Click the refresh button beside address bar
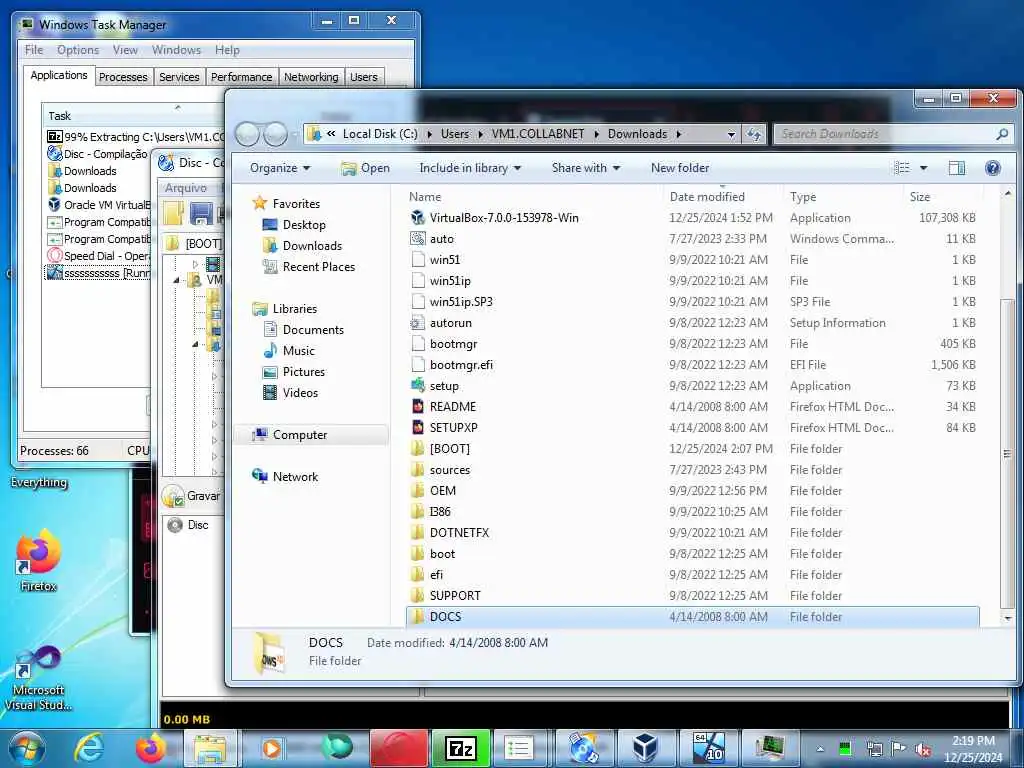1024x768 pixels. click(x=754, y=134)
